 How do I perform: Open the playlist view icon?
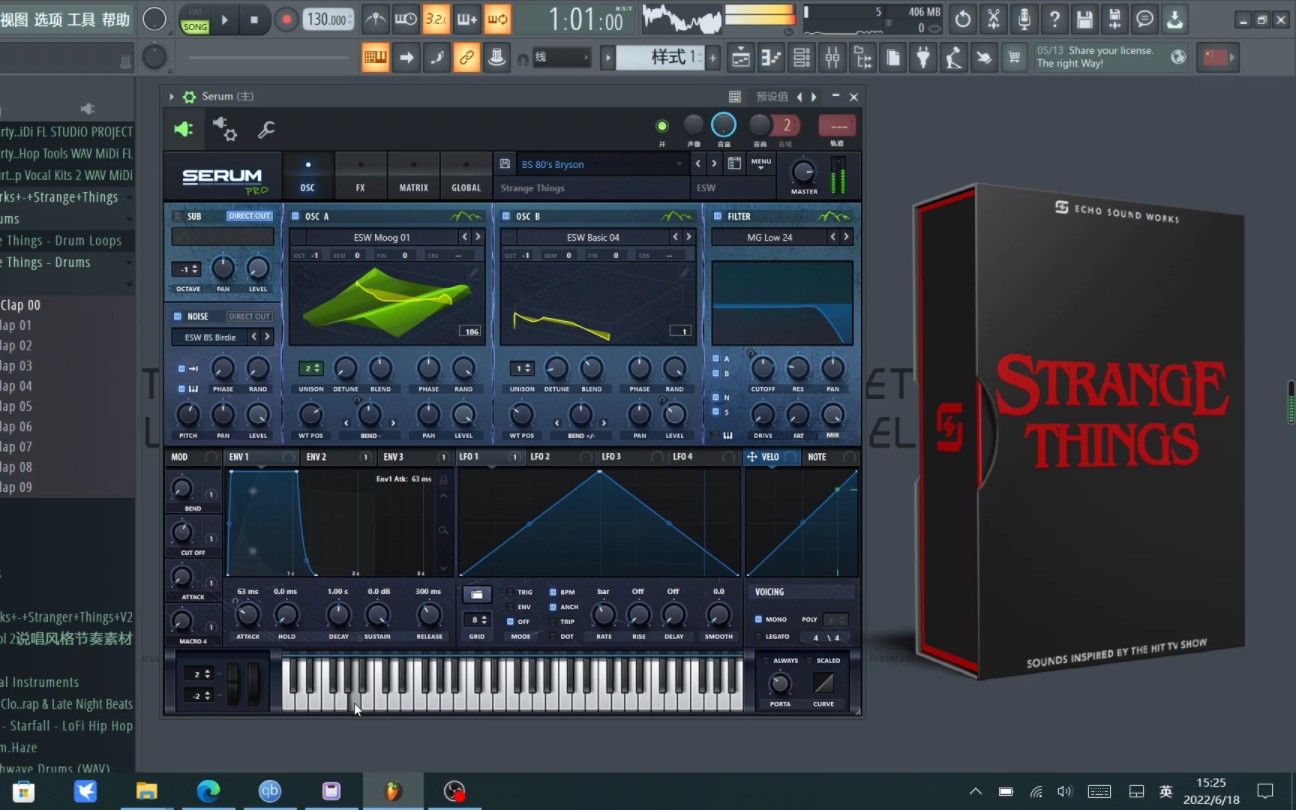[x=741, y=58]
